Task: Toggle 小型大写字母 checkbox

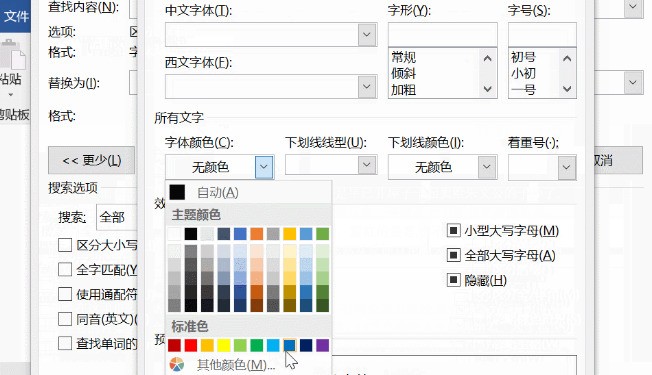Action: pos(453,230)
